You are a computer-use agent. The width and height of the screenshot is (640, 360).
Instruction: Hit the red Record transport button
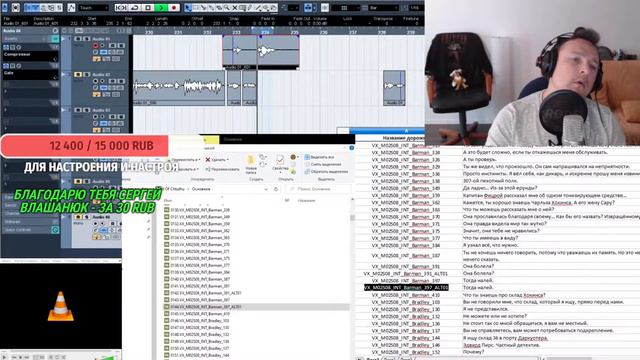pos(174,7)
